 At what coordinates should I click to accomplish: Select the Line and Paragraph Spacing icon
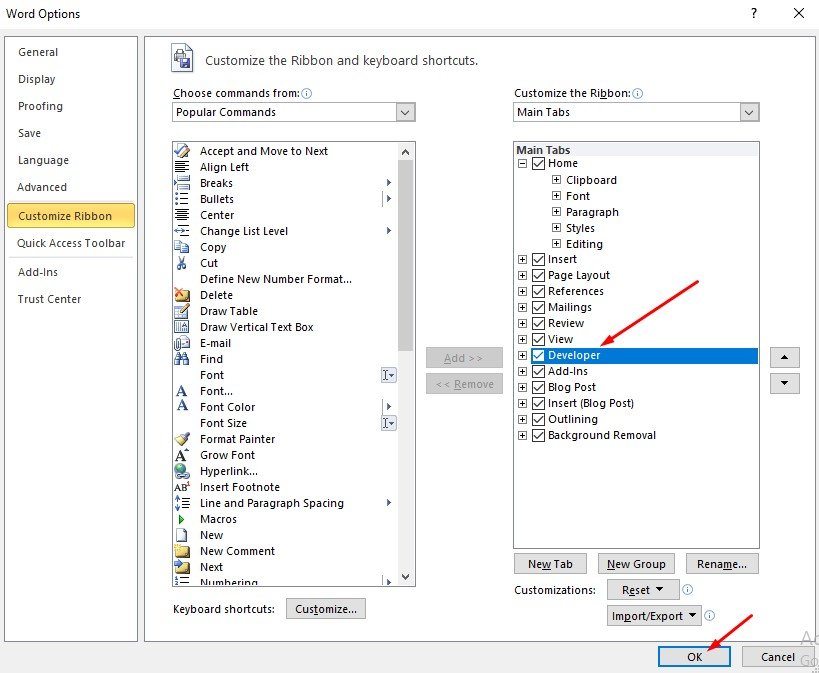[x=182, y=503]
